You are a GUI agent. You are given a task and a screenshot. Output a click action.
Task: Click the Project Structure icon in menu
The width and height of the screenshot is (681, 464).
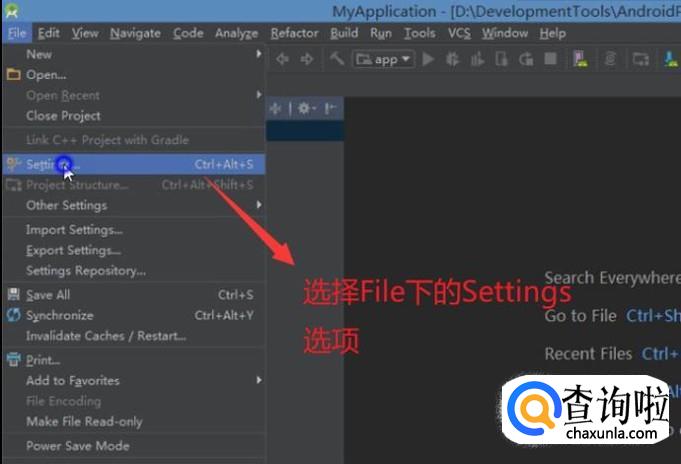pos(13,185)
